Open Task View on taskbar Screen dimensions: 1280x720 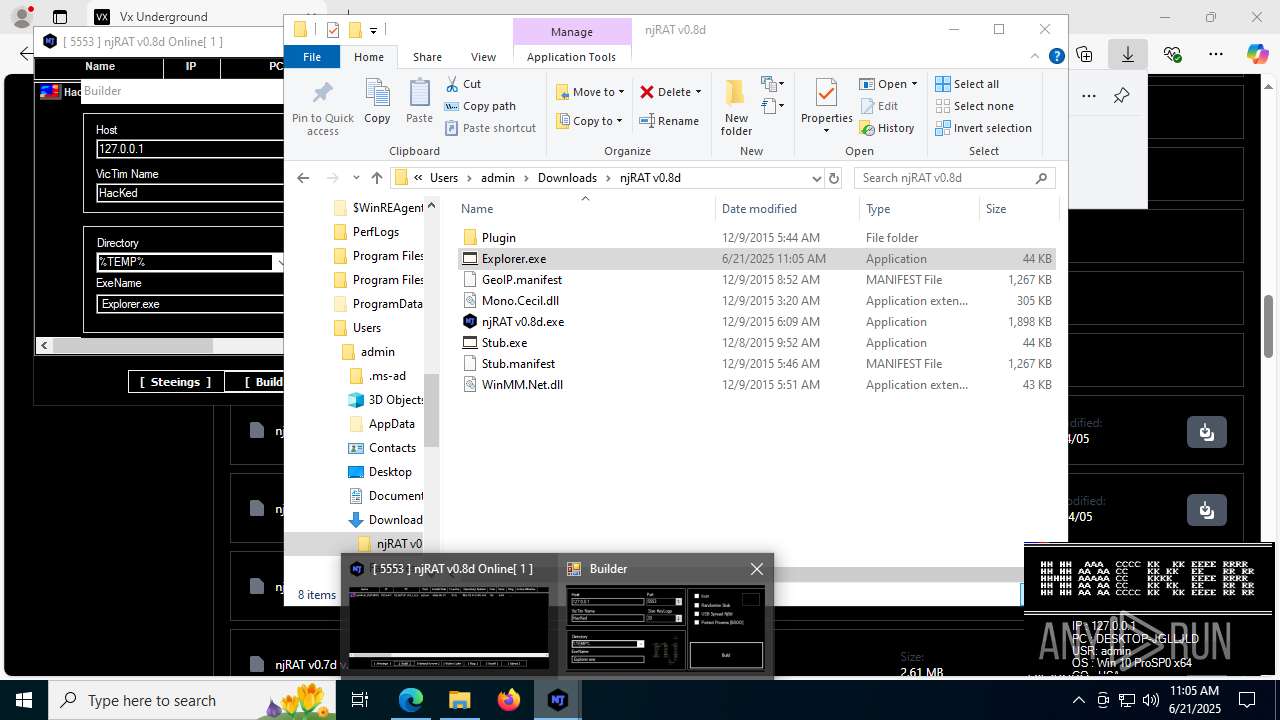[x=360, y=700]
